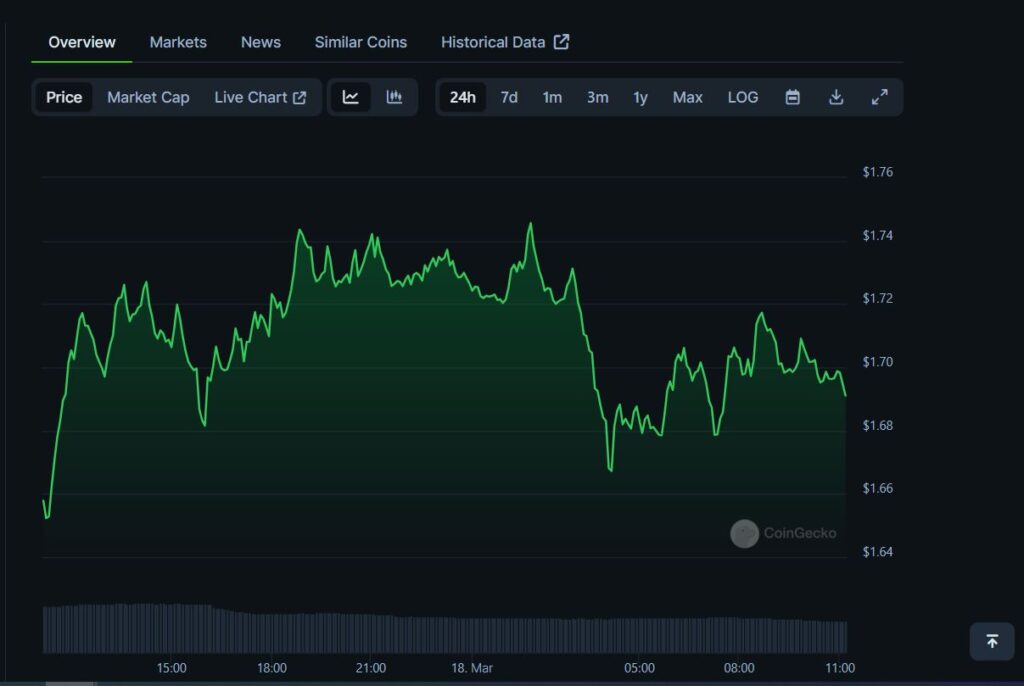Select the 24h time range
The image size is (1024, 686).
(462, 97)
